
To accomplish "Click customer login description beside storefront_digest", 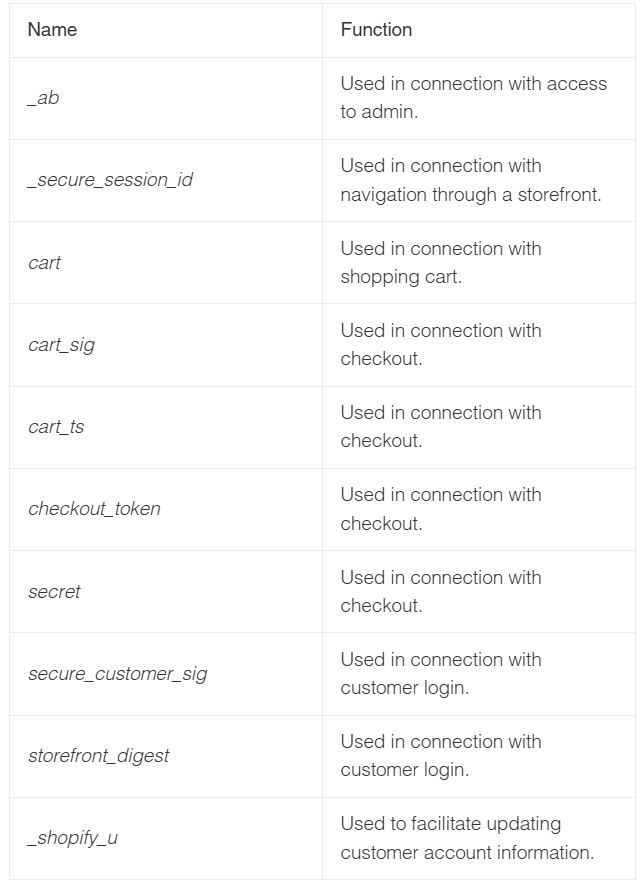I will [441, 756].
